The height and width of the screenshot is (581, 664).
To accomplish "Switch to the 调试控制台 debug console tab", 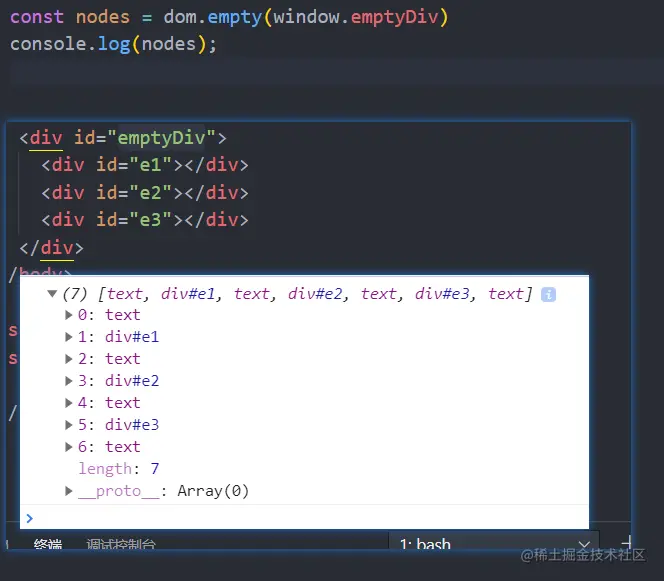I will [x=121, y=544].
